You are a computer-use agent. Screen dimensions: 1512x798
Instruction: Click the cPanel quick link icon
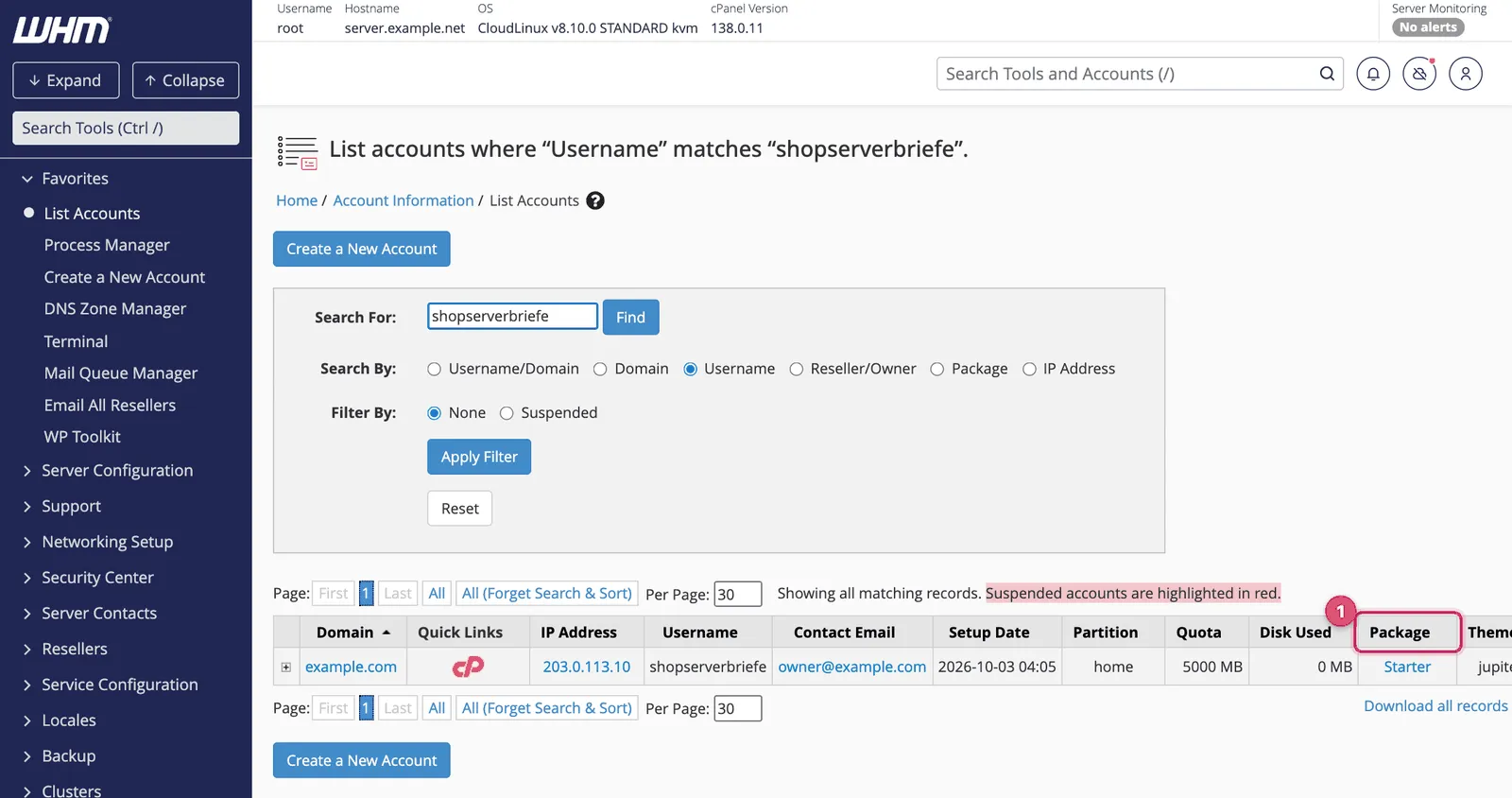468,667
